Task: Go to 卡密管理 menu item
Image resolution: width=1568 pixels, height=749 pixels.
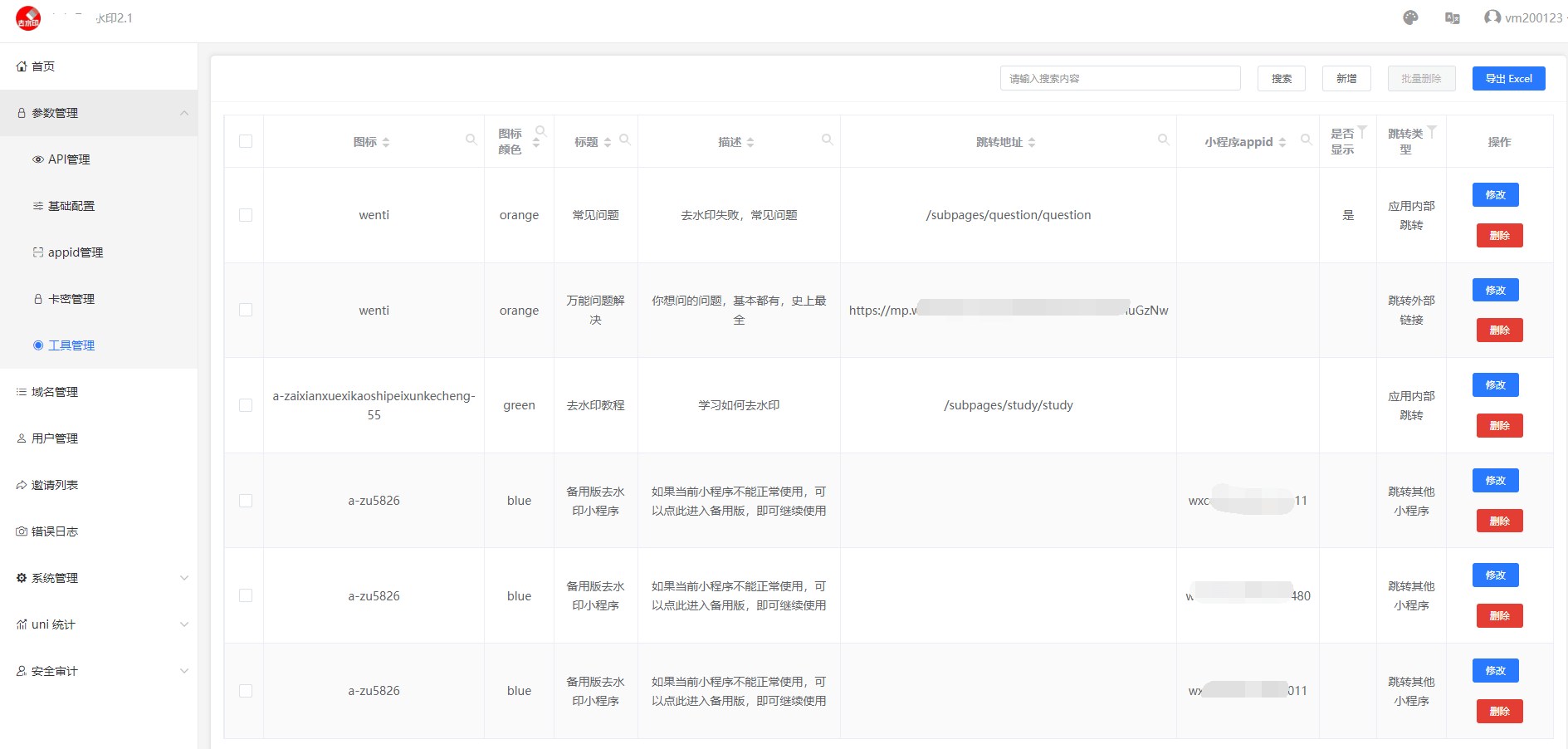Action: (x=71, y=299)
